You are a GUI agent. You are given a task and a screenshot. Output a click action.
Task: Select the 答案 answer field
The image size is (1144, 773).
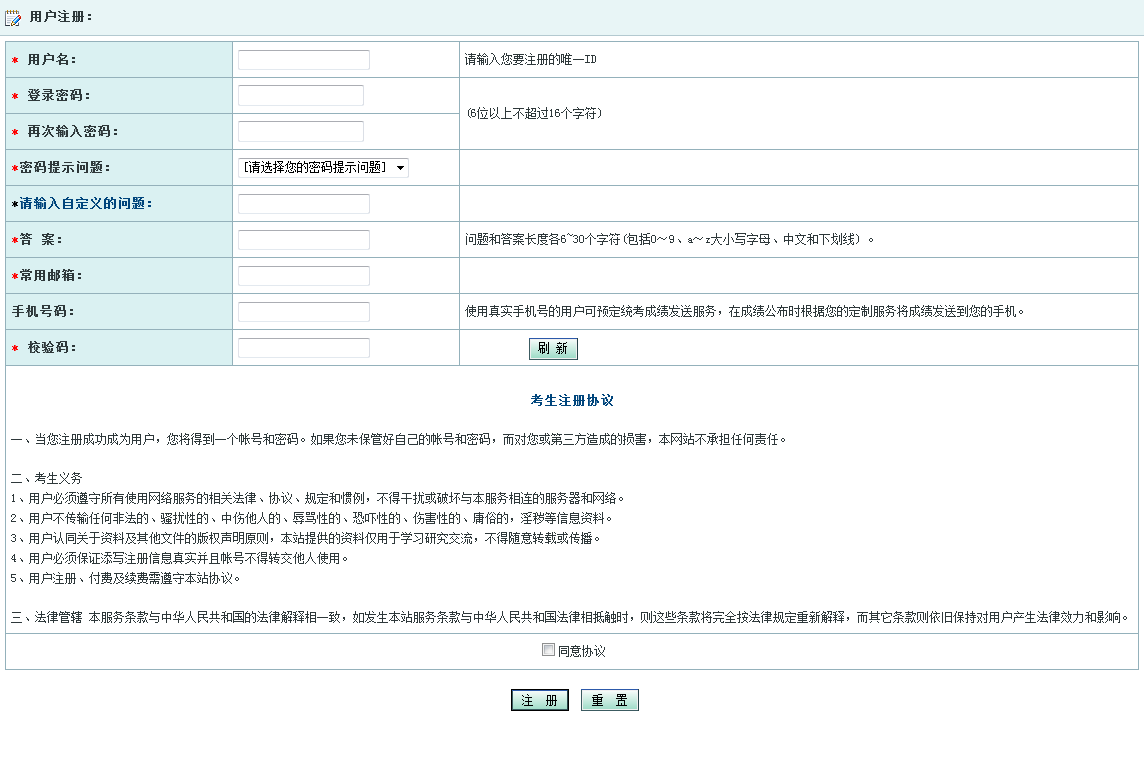click(304, 239)
